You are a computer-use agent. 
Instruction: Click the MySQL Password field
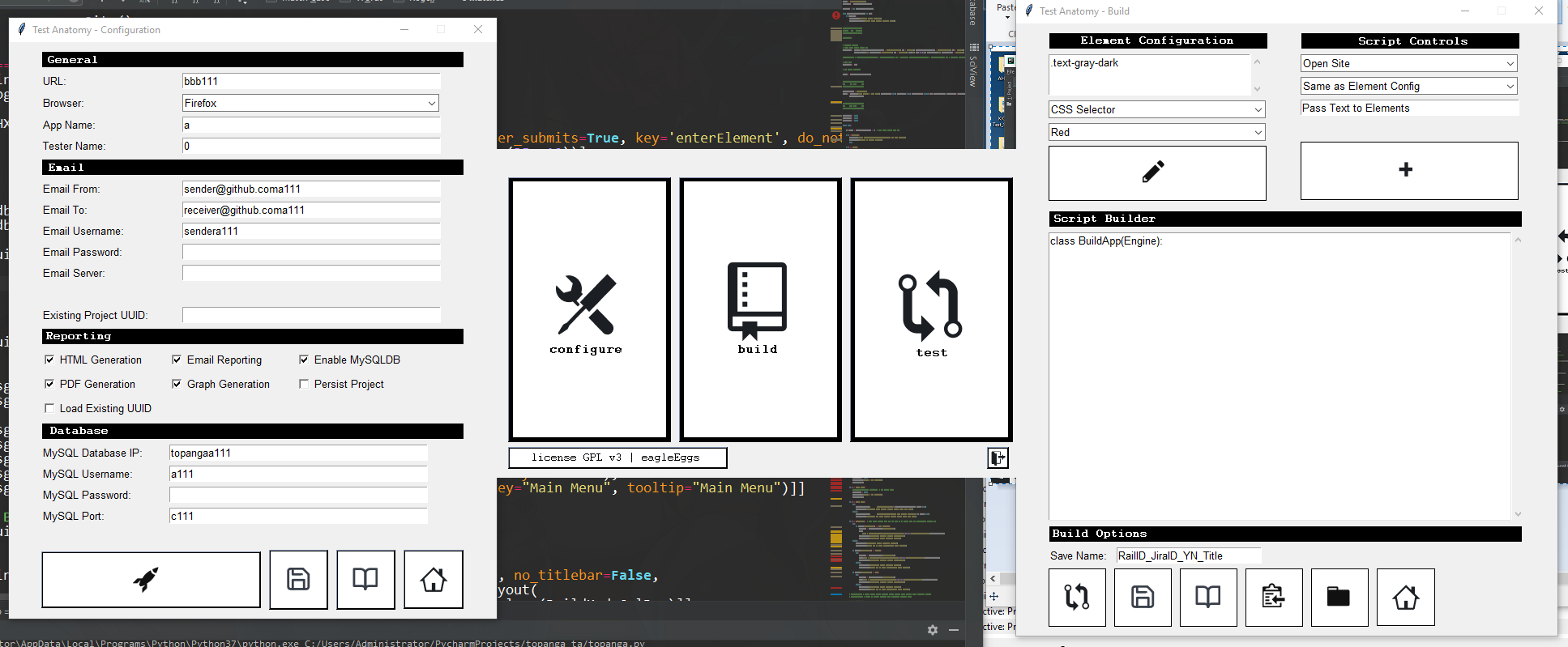click(x=298, y=495)
